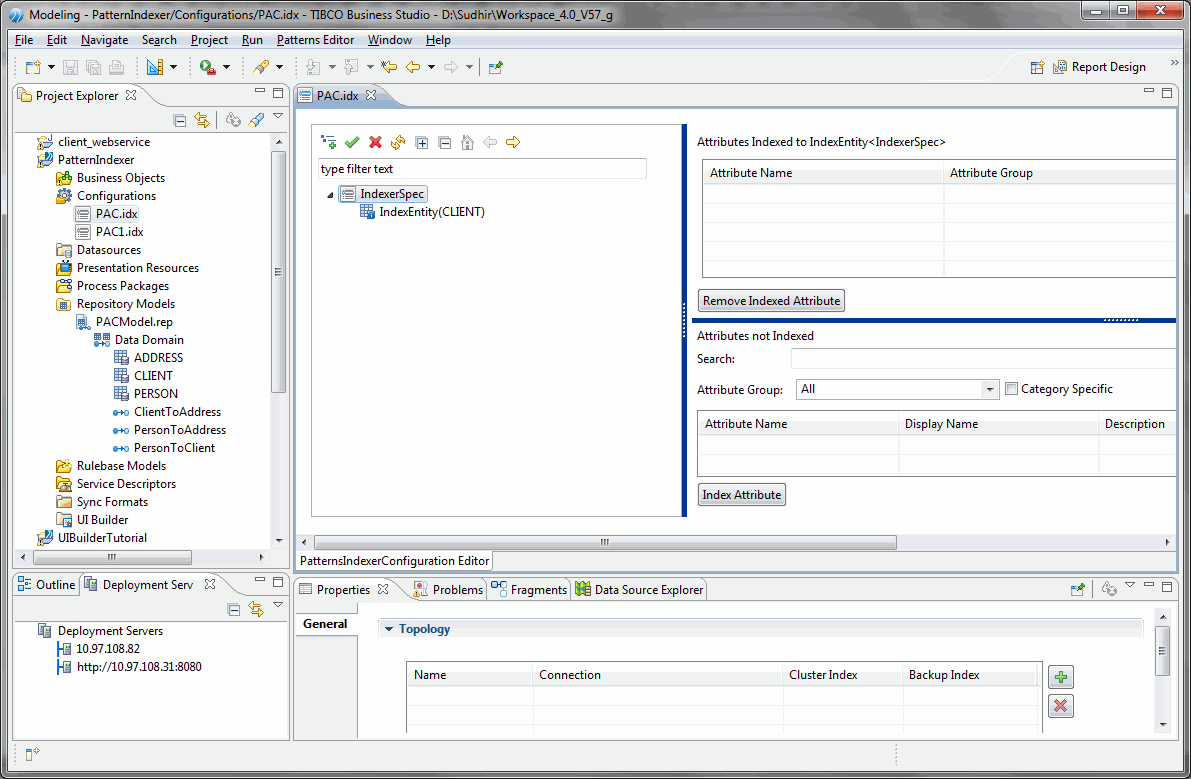1191x779 pixels.
Task: Open the Run dropdown arrow in toolbar
Action: 226,68
